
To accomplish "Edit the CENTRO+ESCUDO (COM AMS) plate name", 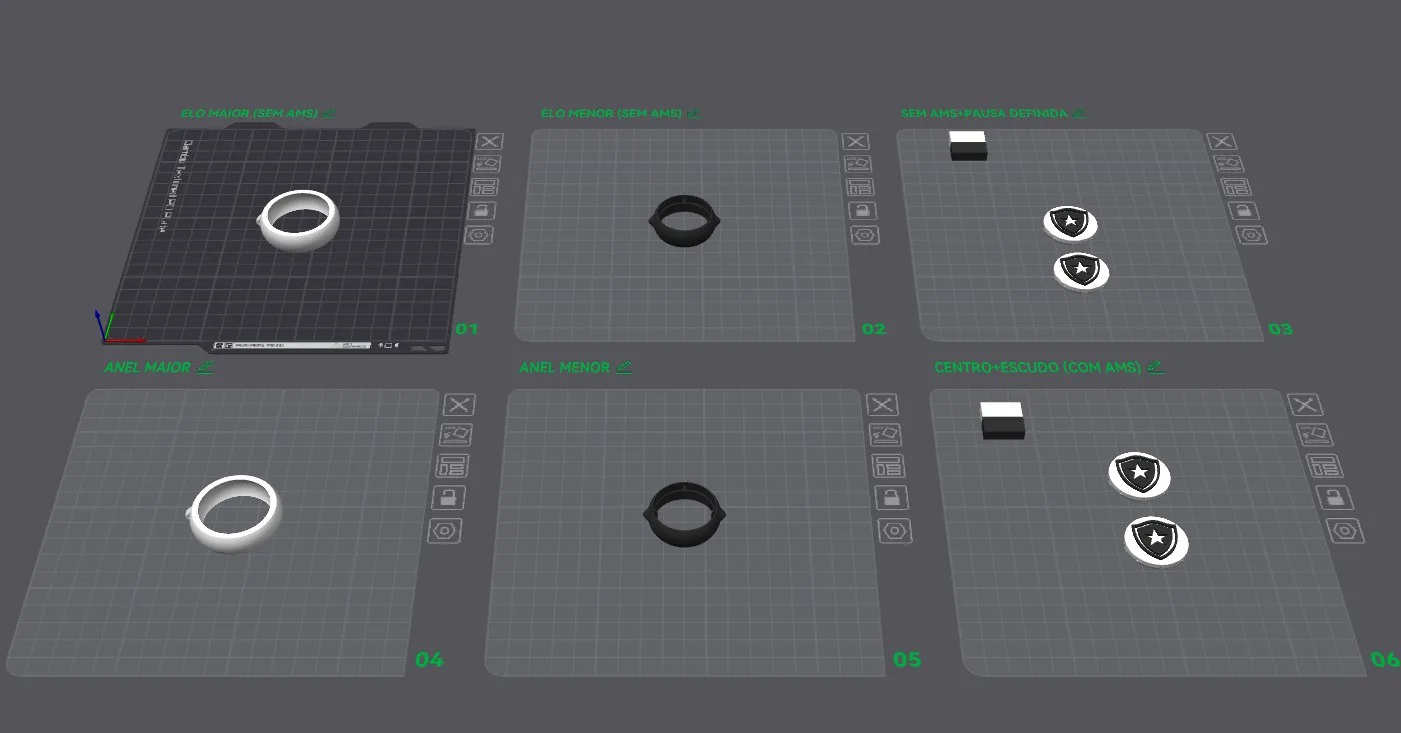I will coord(1155,367).
